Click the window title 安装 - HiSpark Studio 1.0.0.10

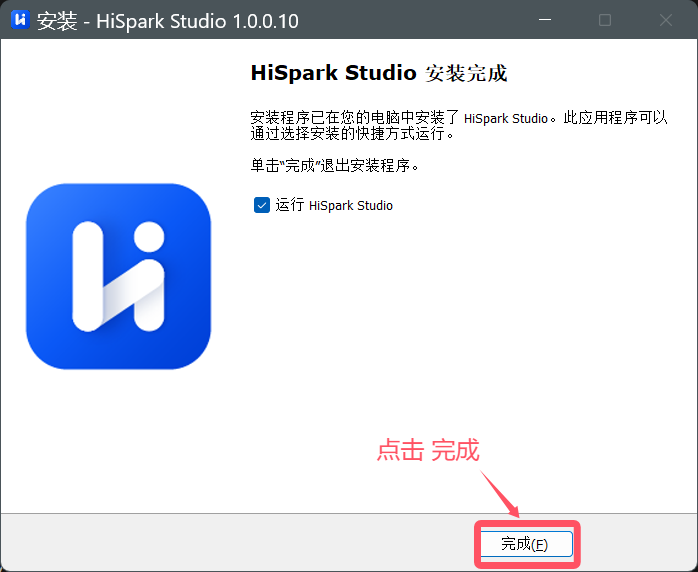tap(168, 21)
